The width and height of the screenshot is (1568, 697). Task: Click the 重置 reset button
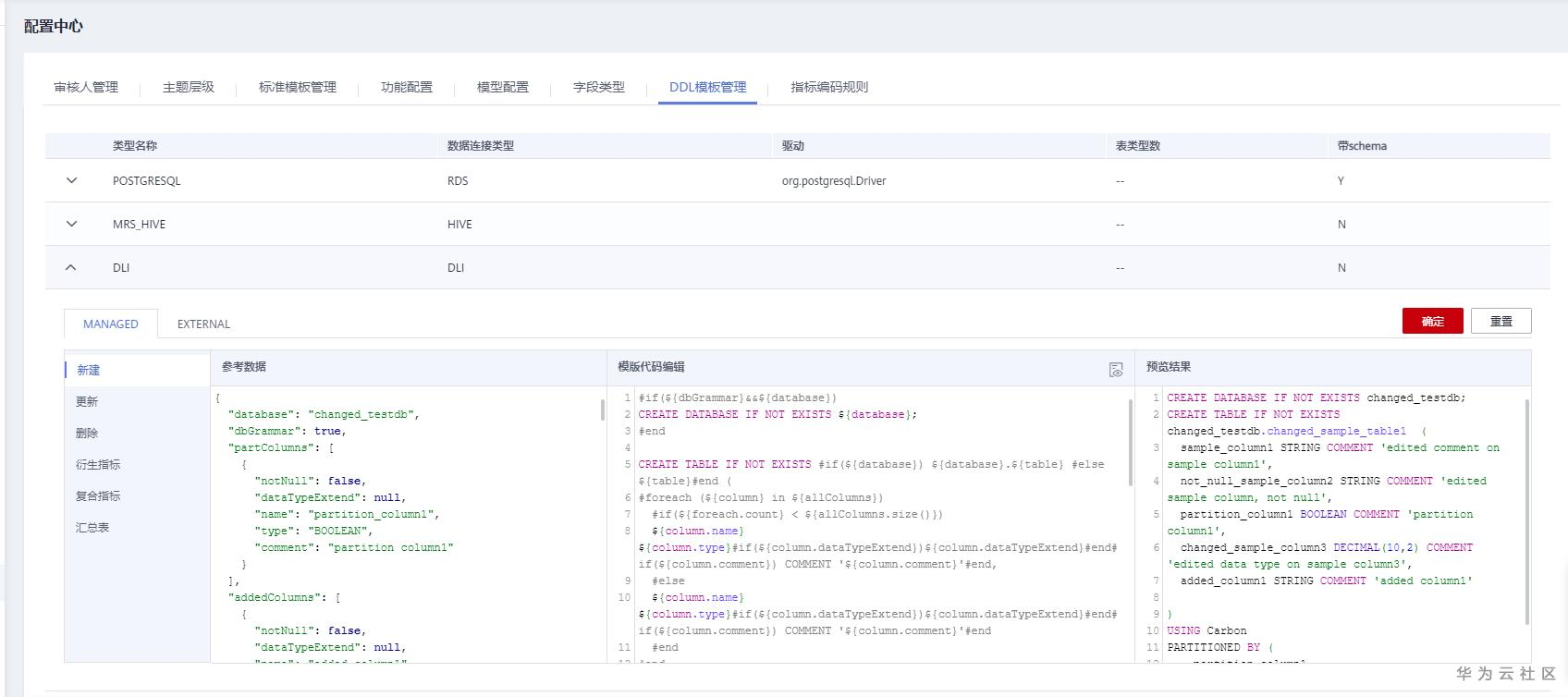pos(1501,321)
